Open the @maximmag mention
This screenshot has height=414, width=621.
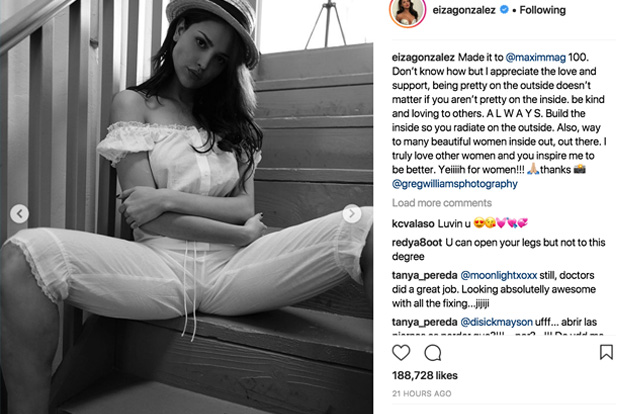click(x=535, y=57)
